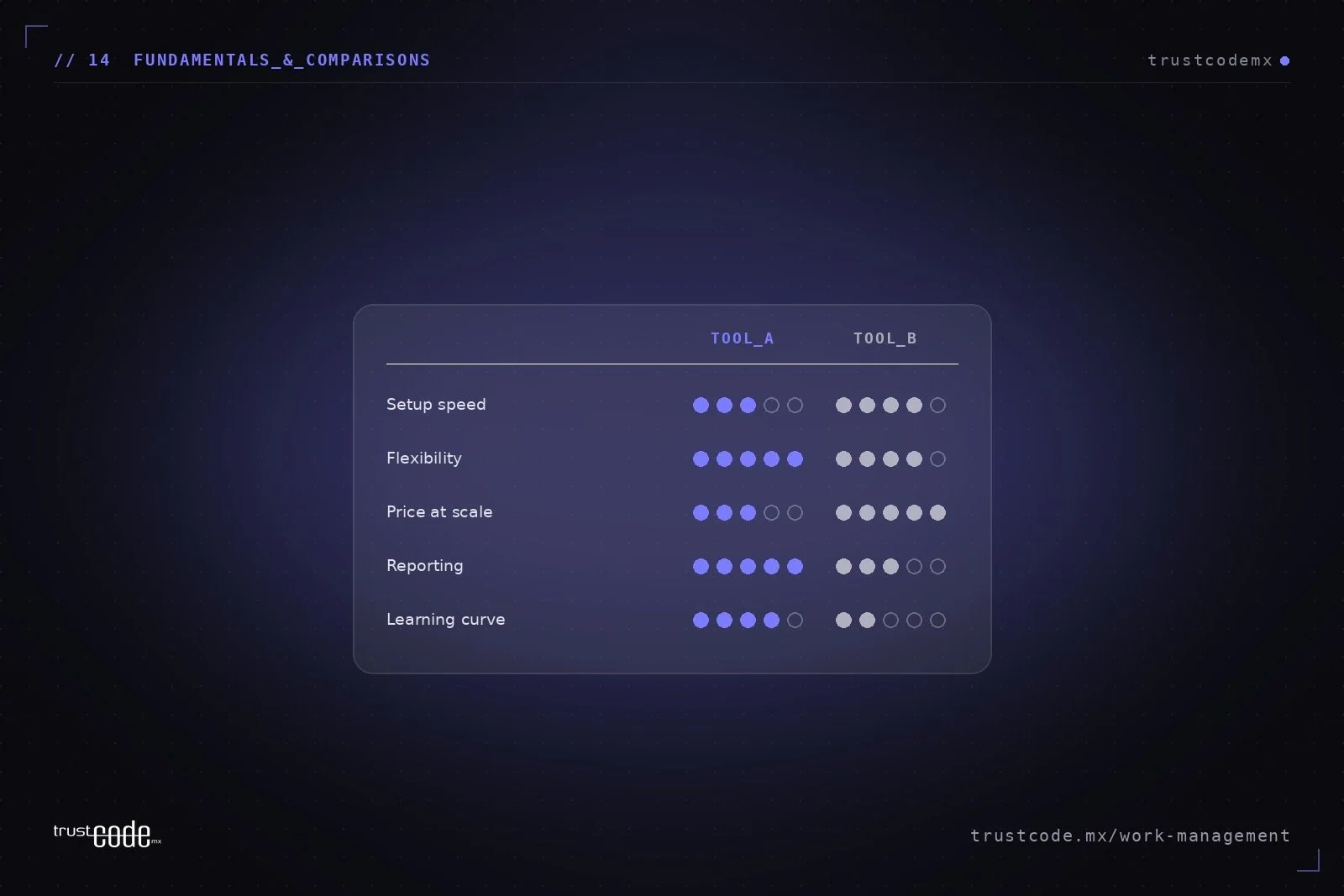1344x896 pixels.
Task: Select the TOOL_B column header
Action: (x=885, y=338)
